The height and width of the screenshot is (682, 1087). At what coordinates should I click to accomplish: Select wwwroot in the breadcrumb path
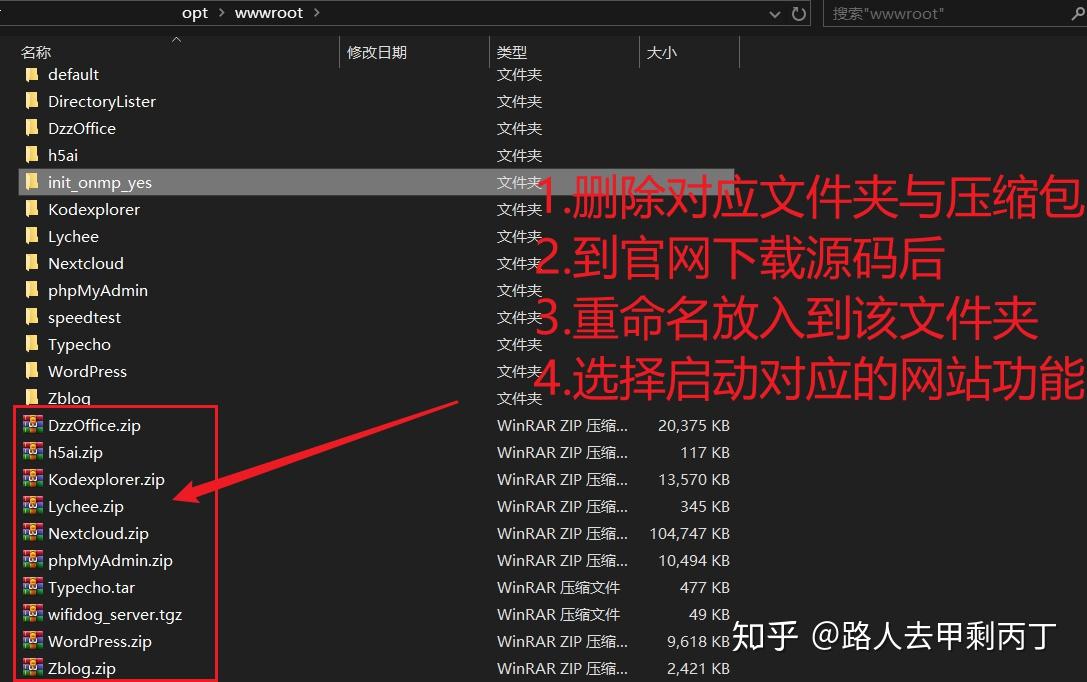(x=271, y=13)
